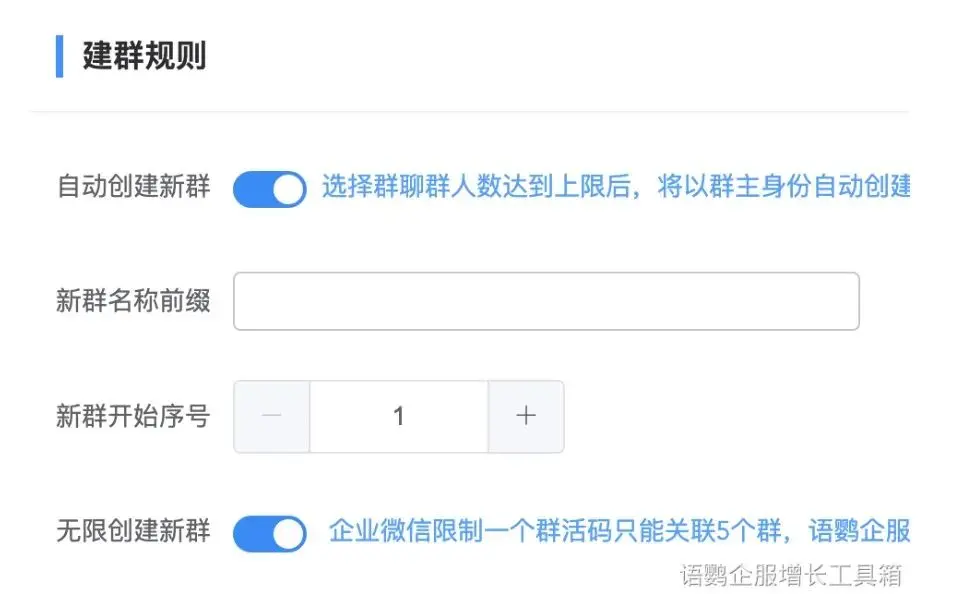Click the 自动创建新群 label

tap(133, 187)
